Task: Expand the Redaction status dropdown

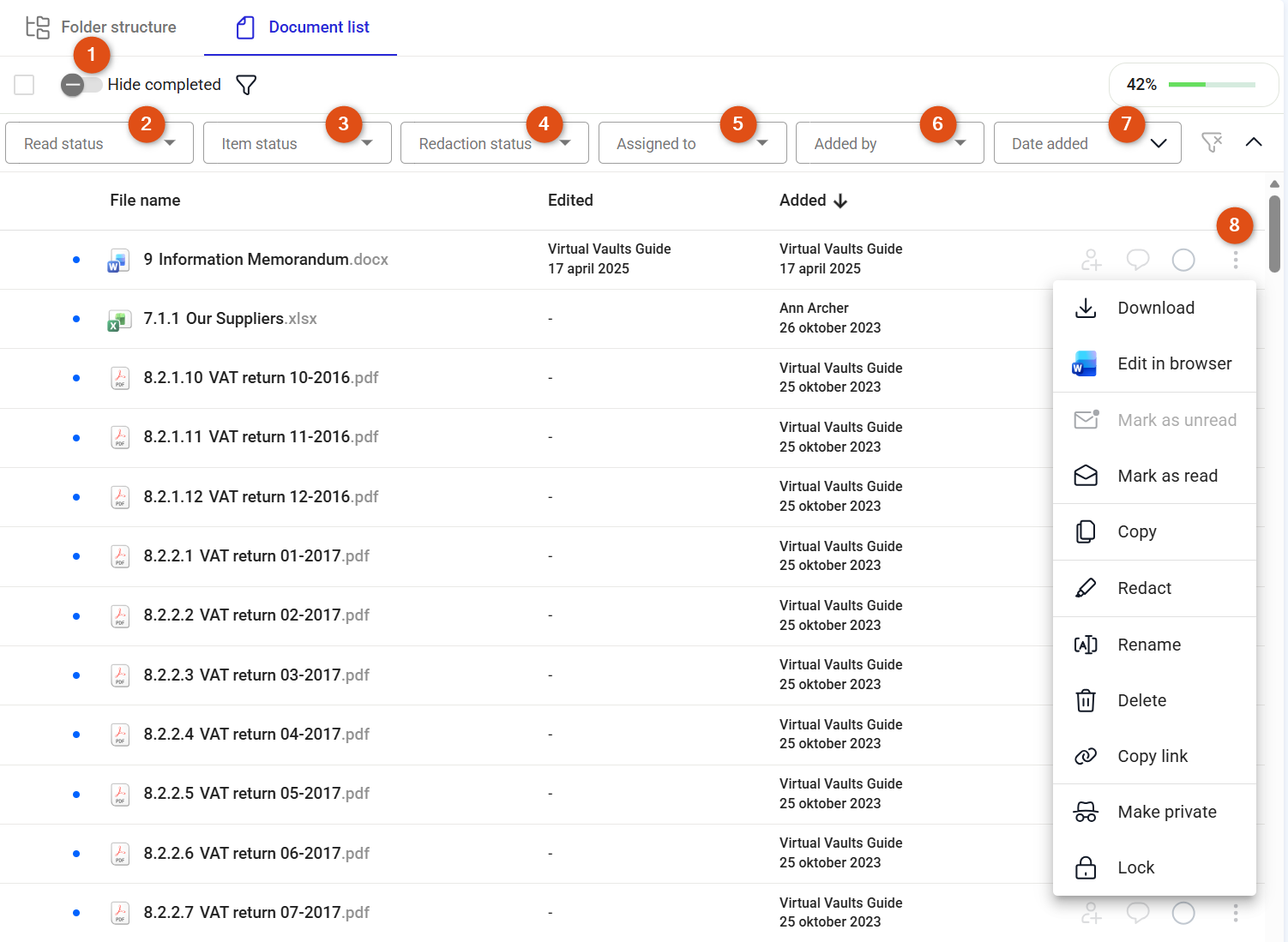Action: (x=495, y=143)
